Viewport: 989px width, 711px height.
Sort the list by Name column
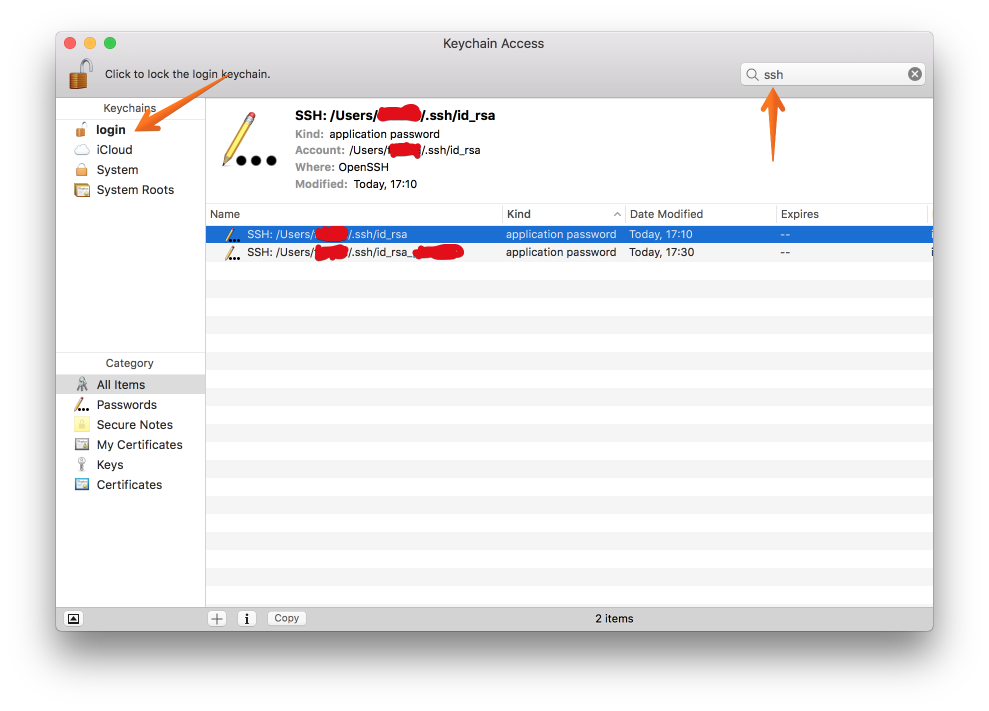click(x=354, y=214)
